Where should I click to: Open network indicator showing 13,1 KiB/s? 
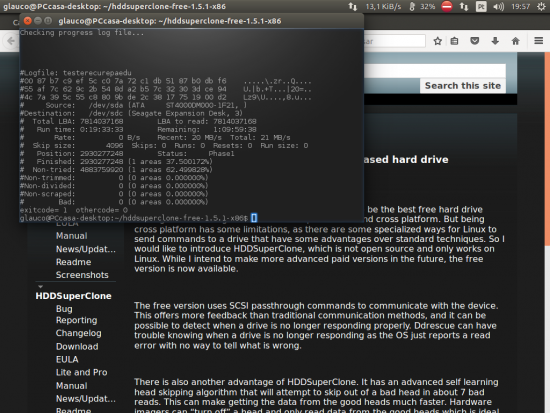click(374, 6)
